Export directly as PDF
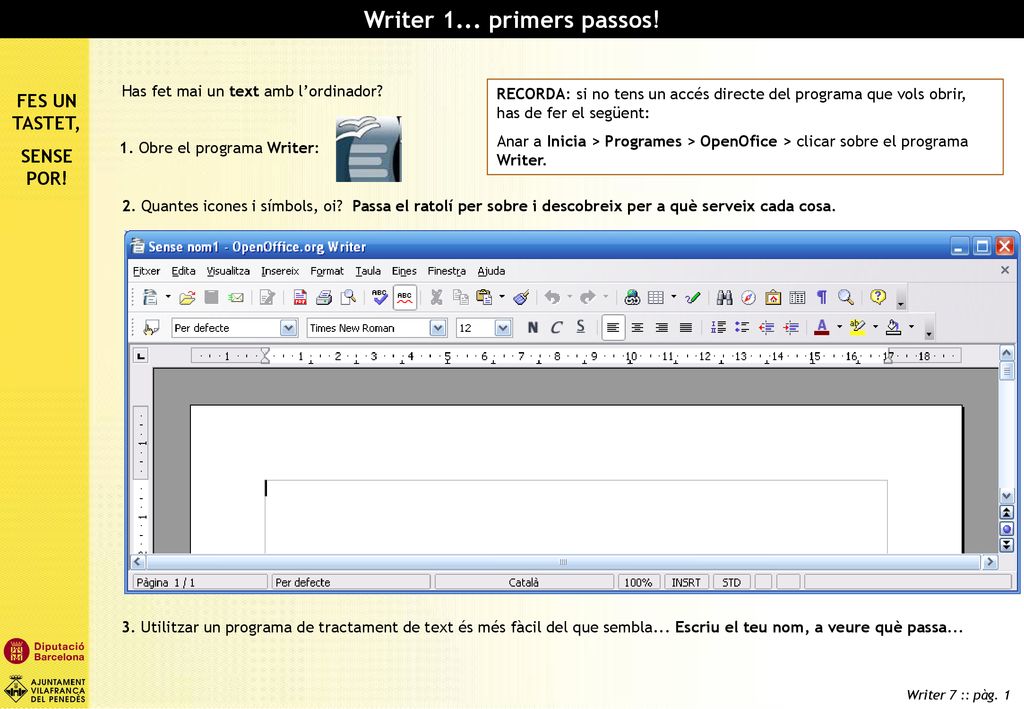 (x=300, y=298)
